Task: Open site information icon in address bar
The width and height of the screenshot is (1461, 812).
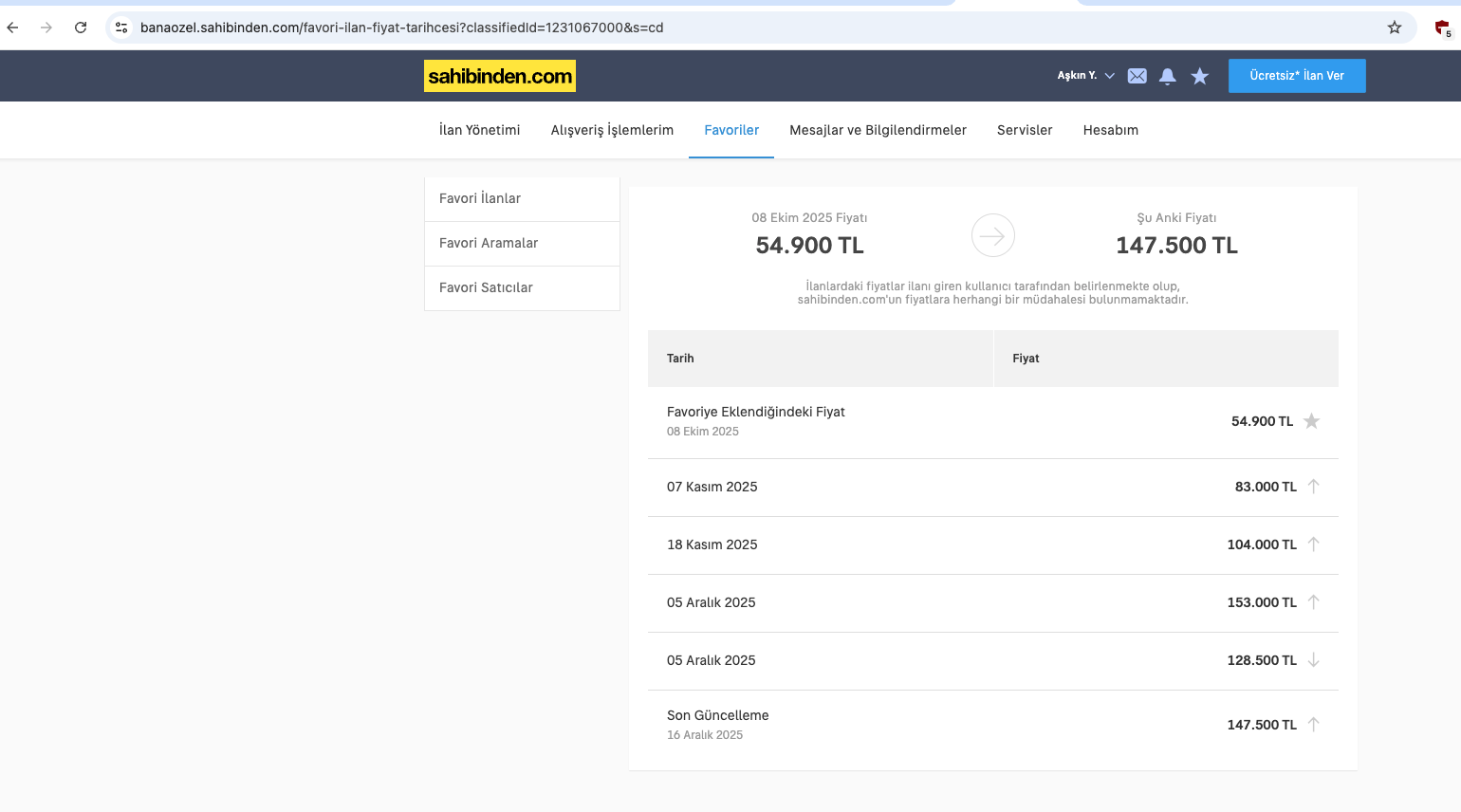Action: (121, 28)
